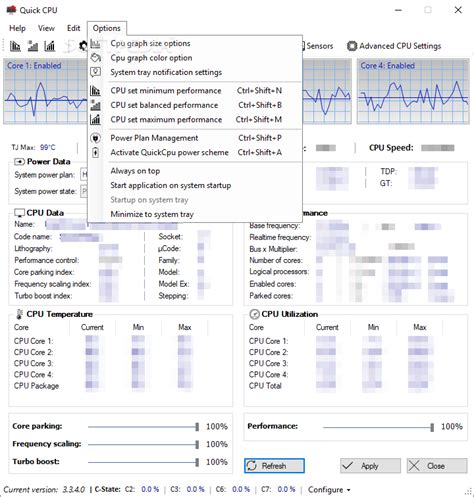The width and height of the screenshot is (474, 497).
Task: Choose Cpu graph size options
Action: 195,43
